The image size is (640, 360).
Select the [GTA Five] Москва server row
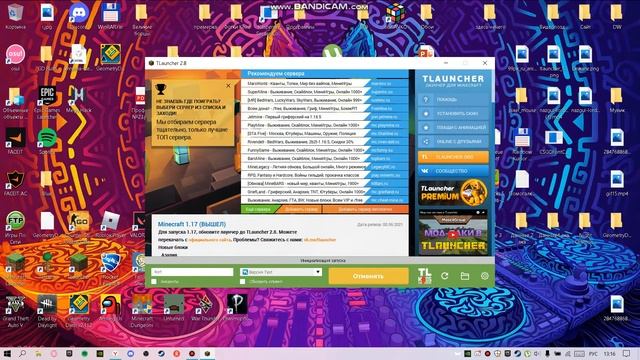point(324,133)
